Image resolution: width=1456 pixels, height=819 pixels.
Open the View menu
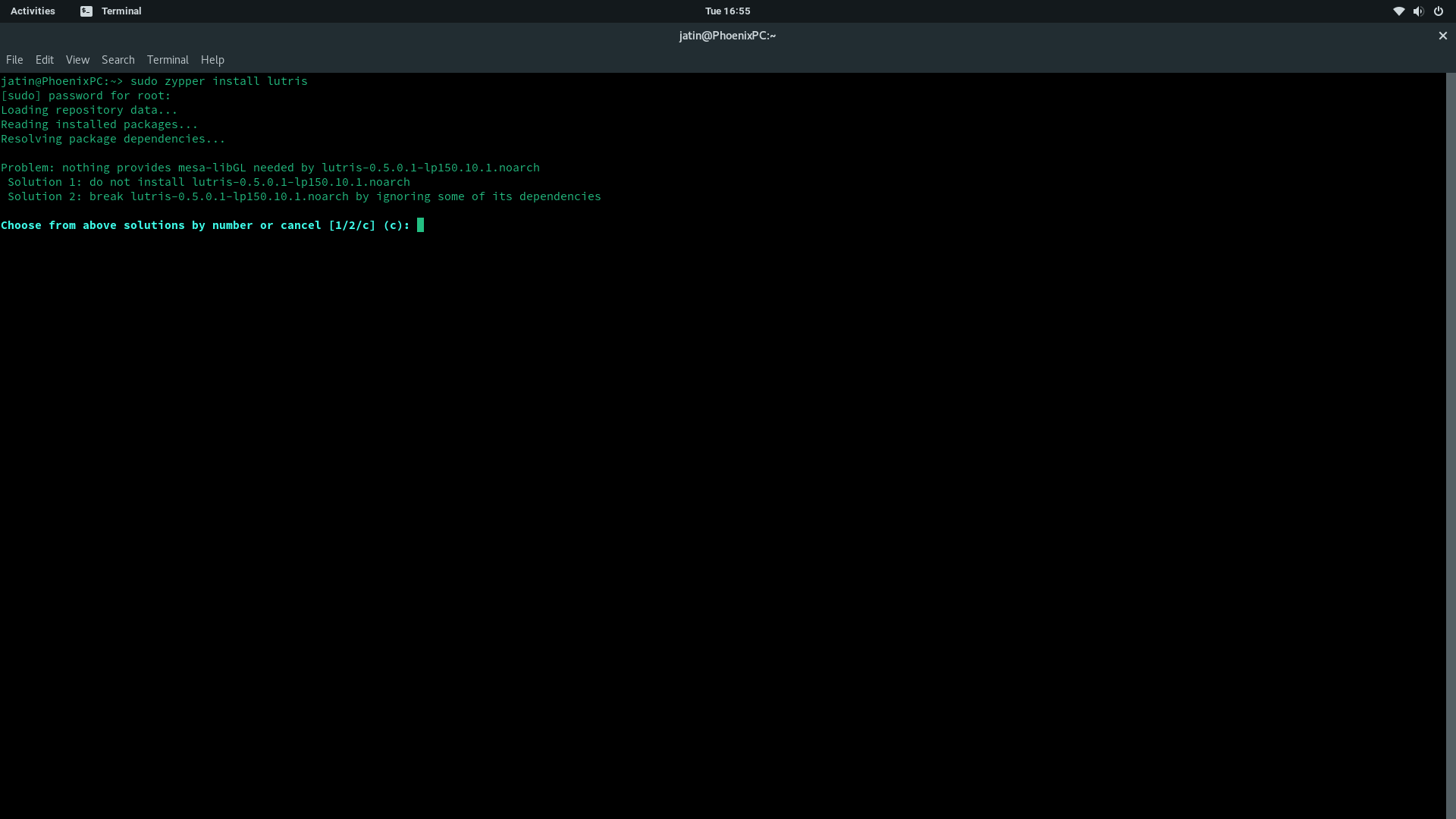[x=77, y=60]
